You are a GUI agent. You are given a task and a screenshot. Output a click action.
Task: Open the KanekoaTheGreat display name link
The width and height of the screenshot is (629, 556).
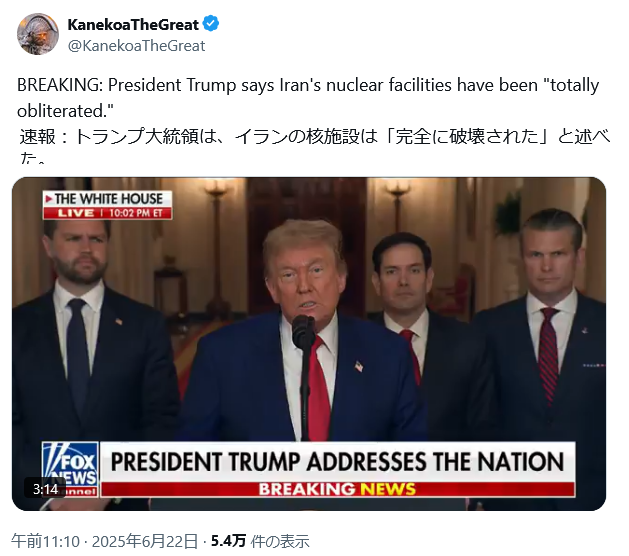pos(133,24)
